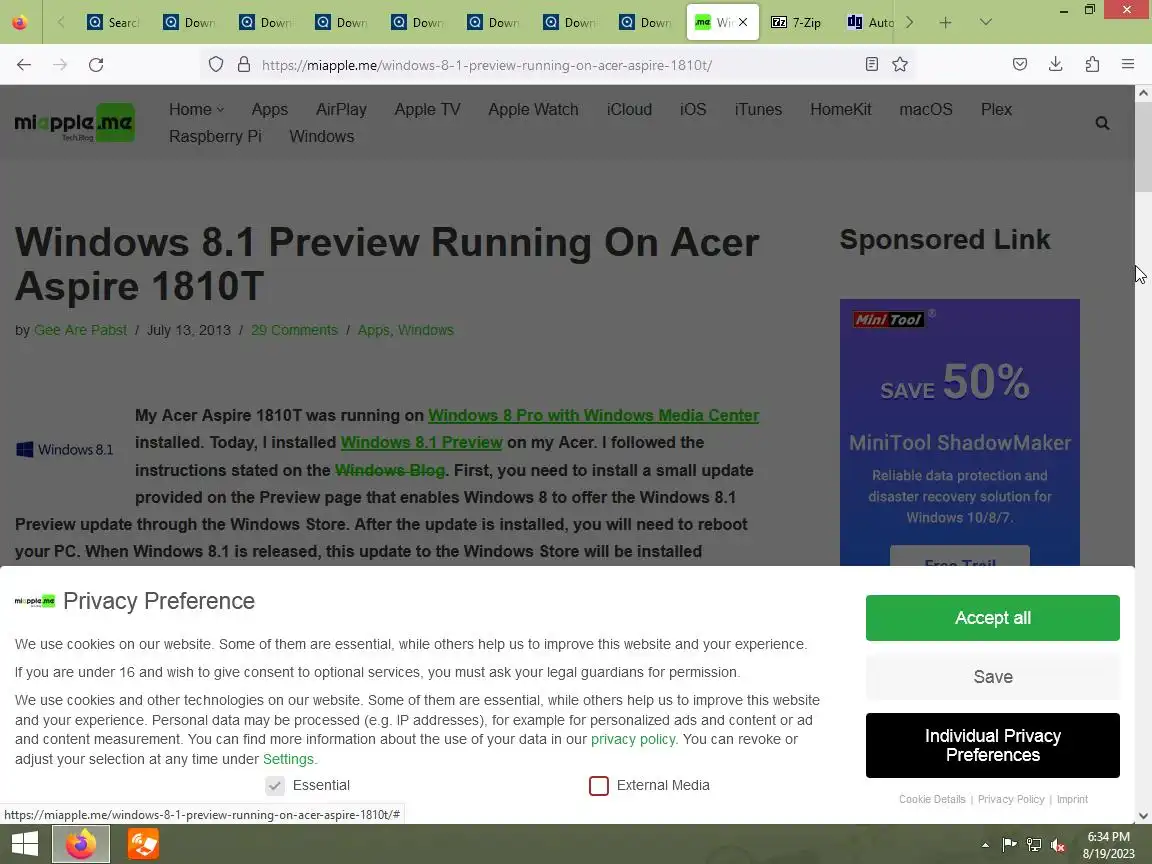
Task: Click the site security padlock icon
Action: pos(244,65)
